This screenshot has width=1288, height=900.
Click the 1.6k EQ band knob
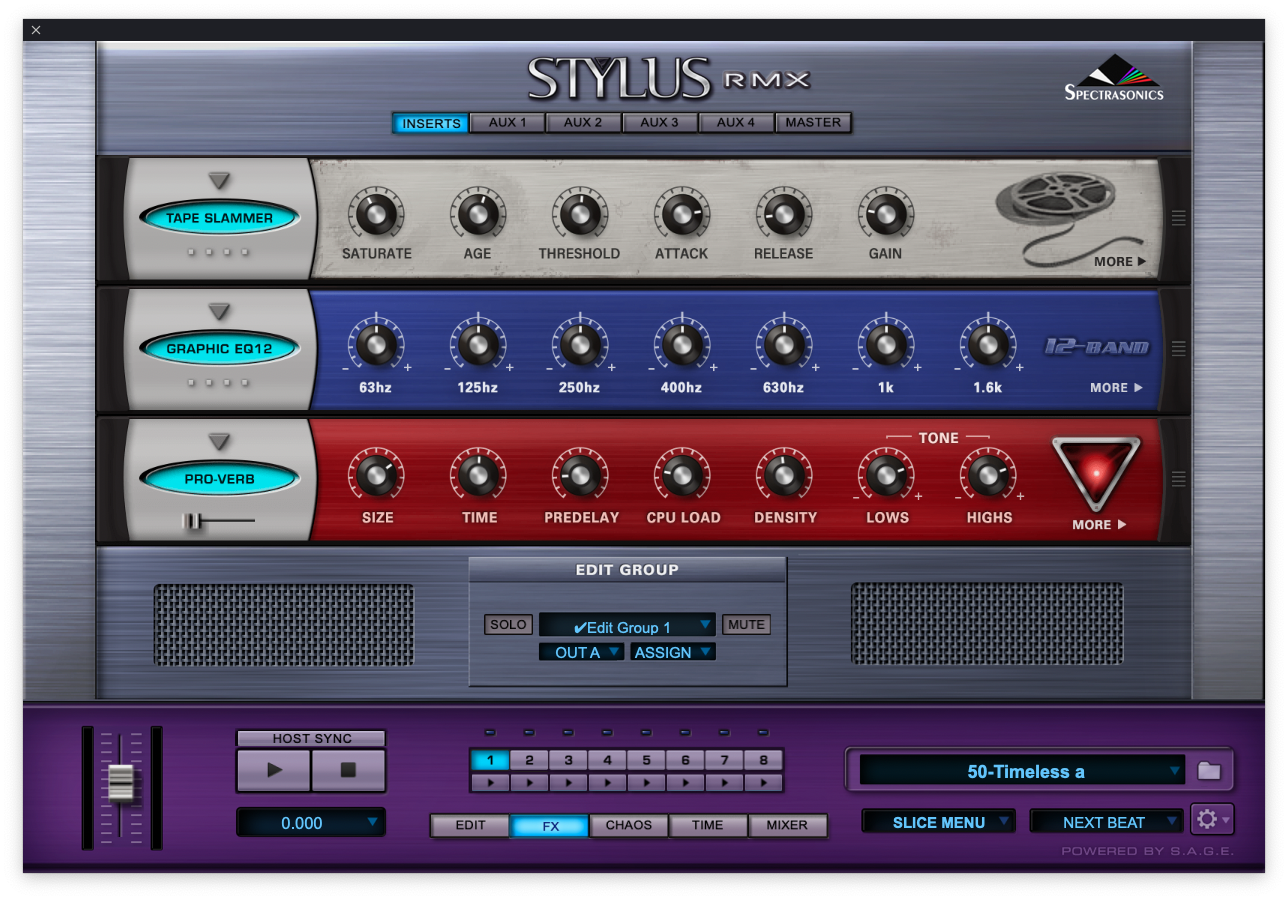[988, 345]
